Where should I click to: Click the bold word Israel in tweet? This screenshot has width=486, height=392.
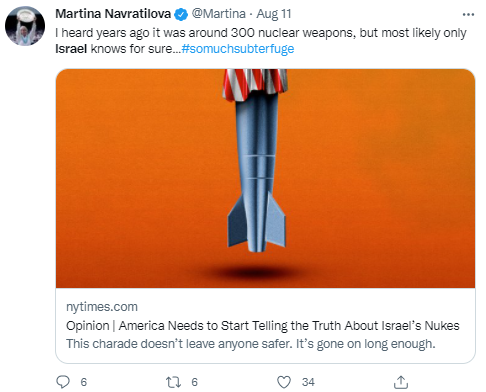[71, 49]
